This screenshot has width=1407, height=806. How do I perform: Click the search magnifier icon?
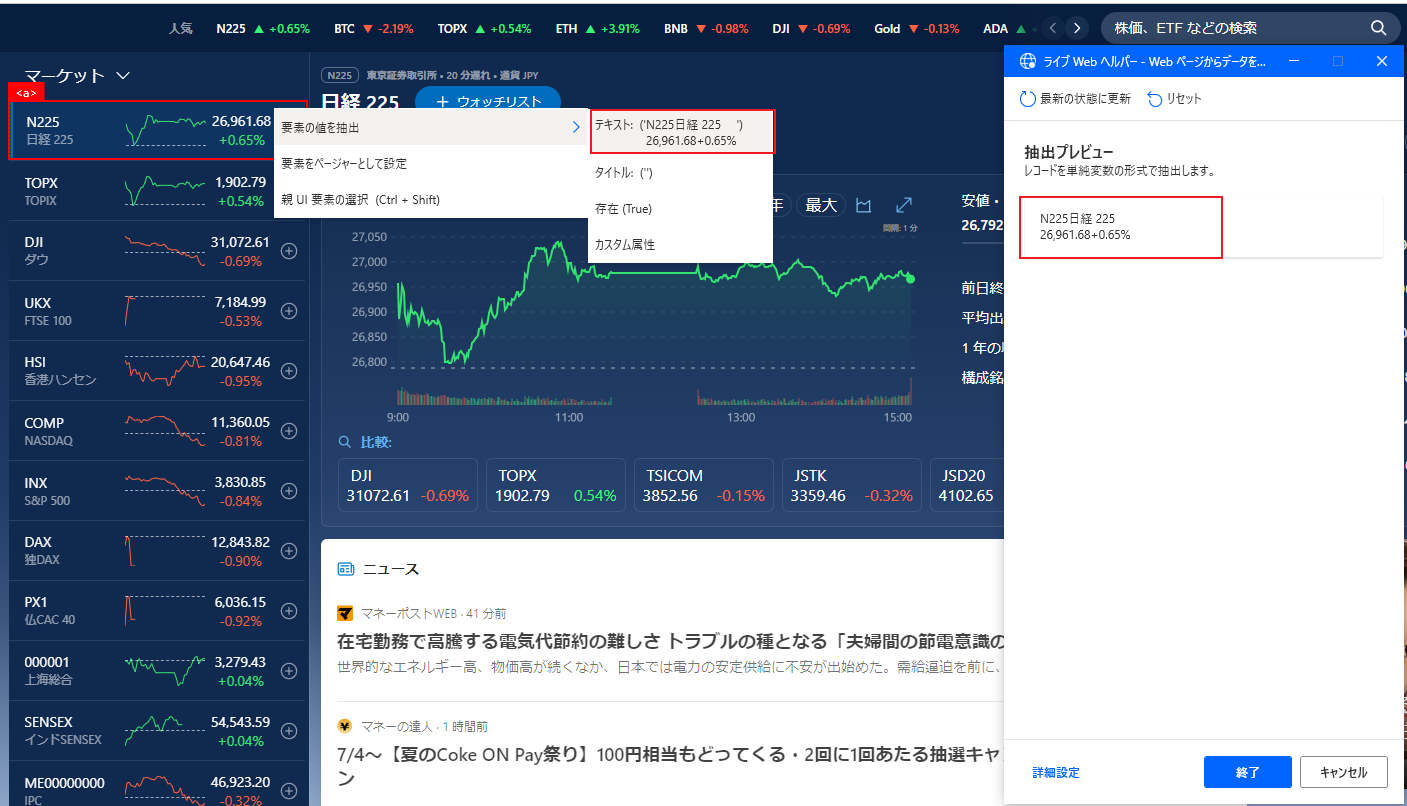tap(1378, 28)
